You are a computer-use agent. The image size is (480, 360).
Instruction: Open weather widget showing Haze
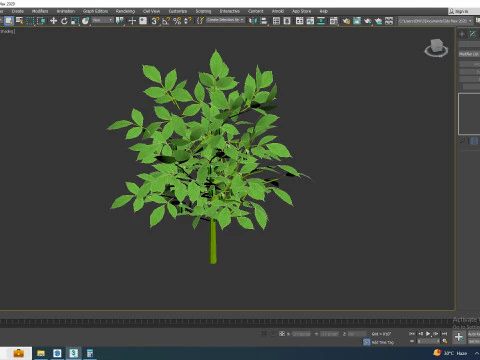450,353
